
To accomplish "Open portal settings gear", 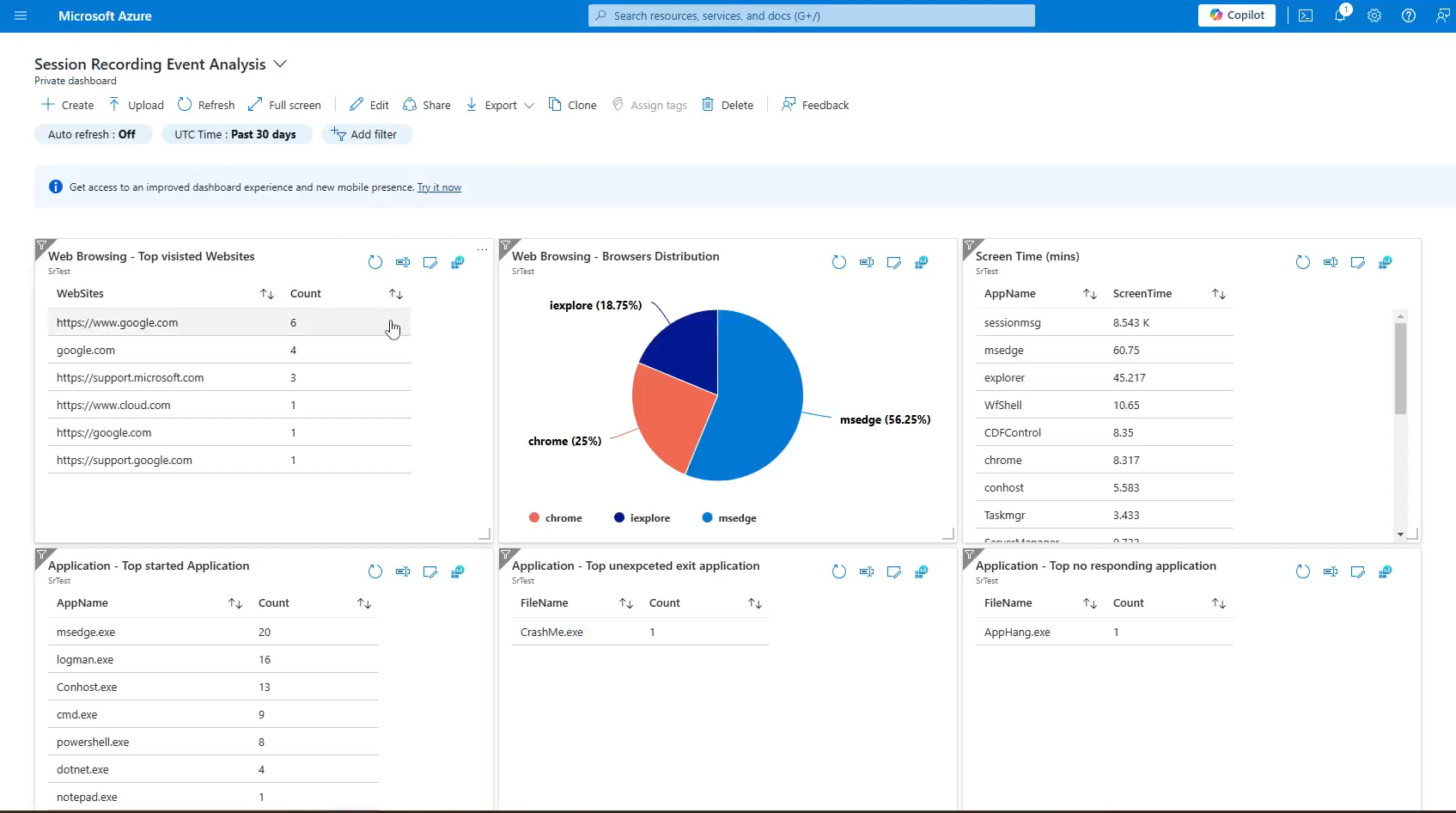I will click(1374, 15).
